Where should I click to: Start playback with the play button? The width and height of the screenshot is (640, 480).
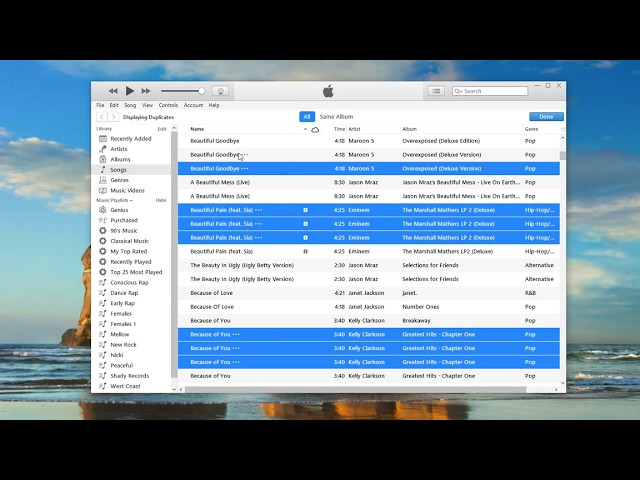(x=130, y=91)
